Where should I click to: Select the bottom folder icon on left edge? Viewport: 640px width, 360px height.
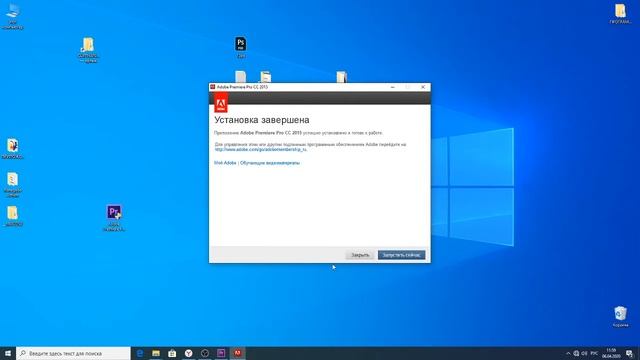(x=13, y=216)
